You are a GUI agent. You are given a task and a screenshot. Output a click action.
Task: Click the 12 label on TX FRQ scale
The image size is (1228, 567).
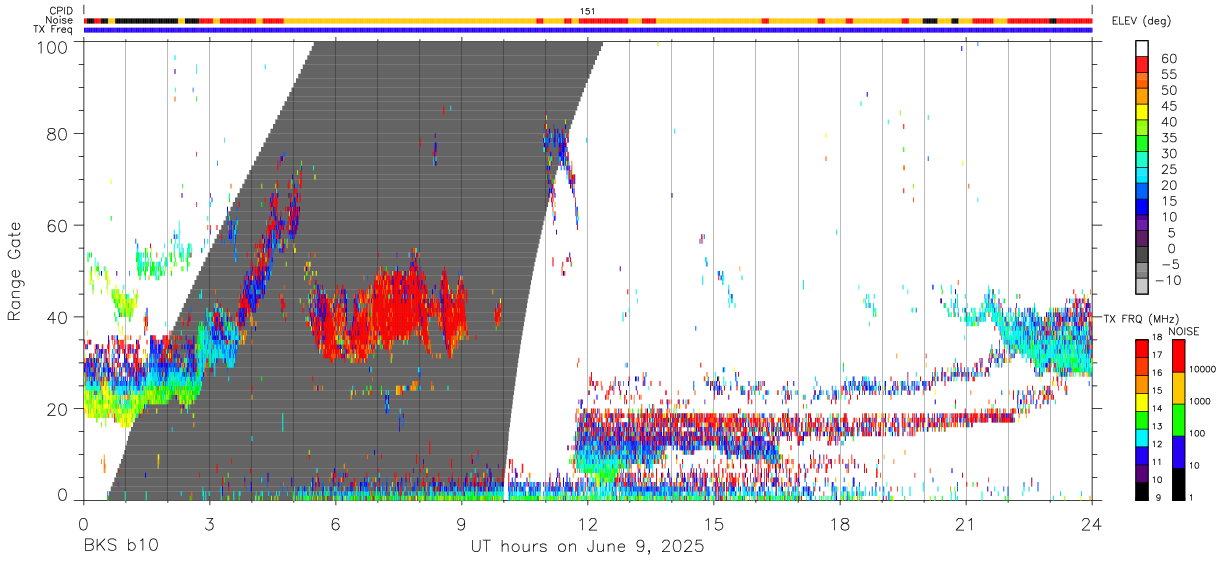pos(1157,444)
